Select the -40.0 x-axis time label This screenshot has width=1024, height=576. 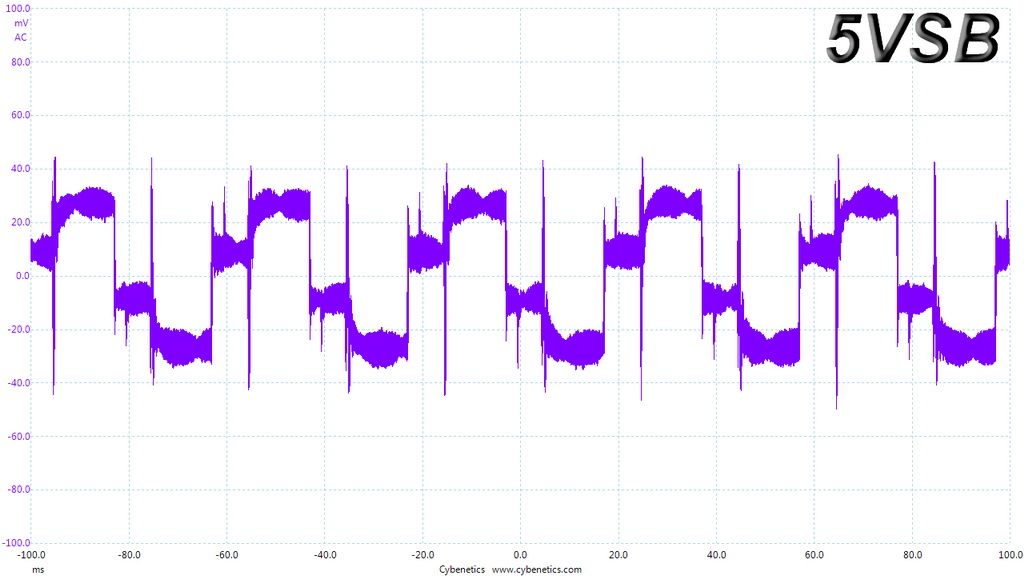coord(325,555)
